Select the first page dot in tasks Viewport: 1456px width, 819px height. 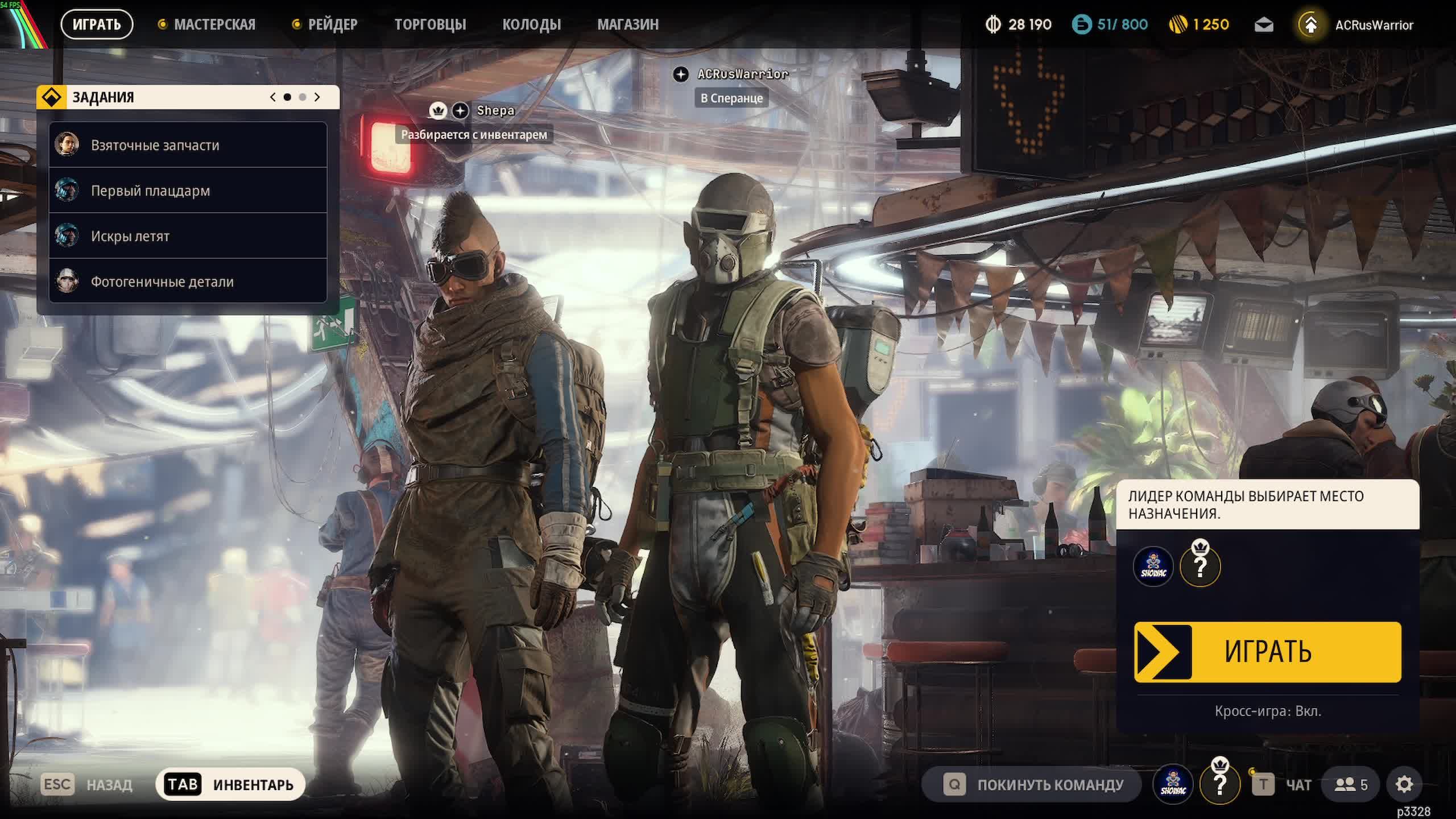pos(287,97)
